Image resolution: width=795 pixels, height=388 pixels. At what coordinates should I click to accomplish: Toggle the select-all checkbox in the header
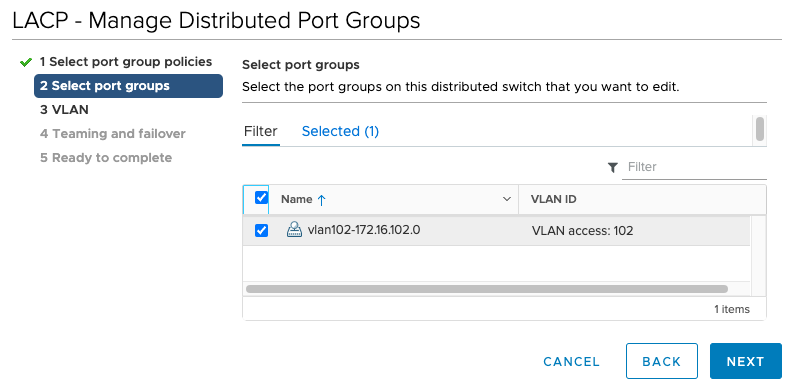coord(261,197)
